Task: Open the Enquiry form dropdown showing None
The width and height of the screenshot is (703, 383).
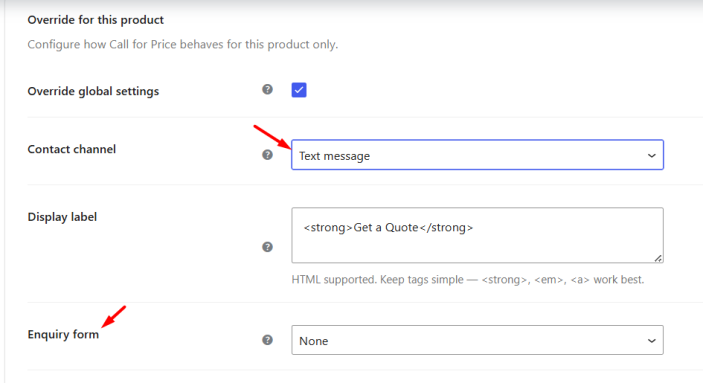Action: tap(477, 340)
